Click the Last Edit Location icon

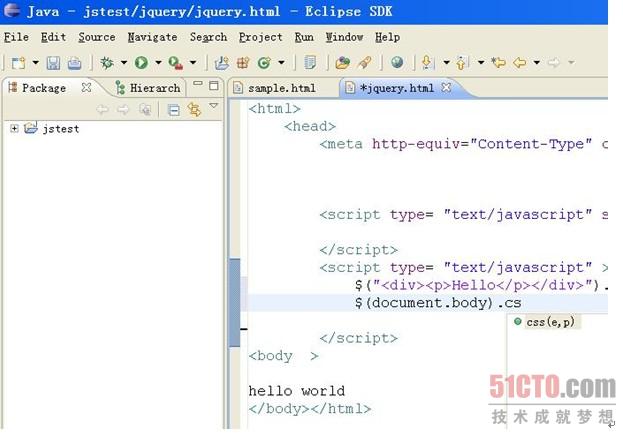(x=498, y=62)
